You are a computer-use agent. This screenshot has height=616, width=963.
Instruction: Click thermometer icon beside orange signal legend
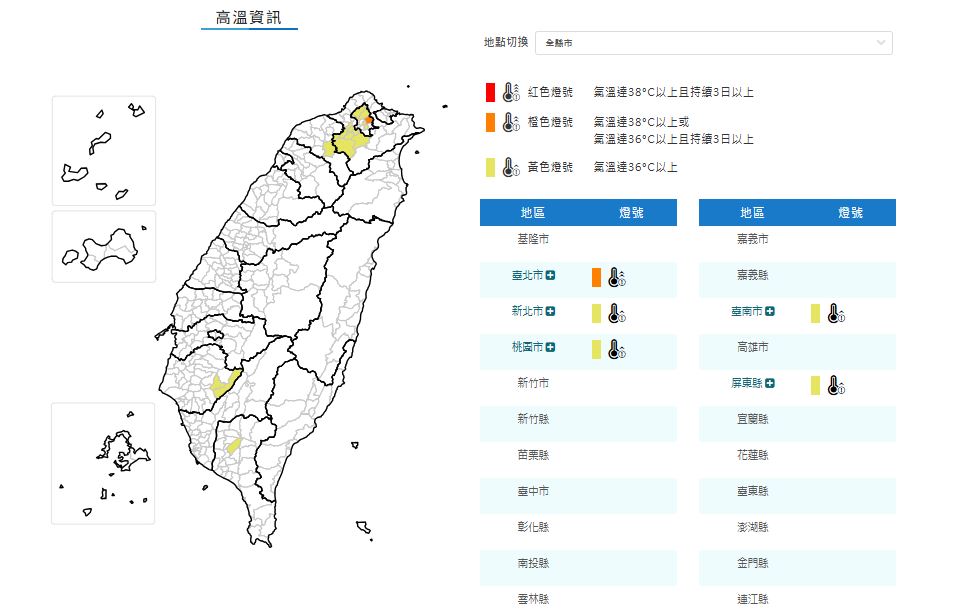511,123
